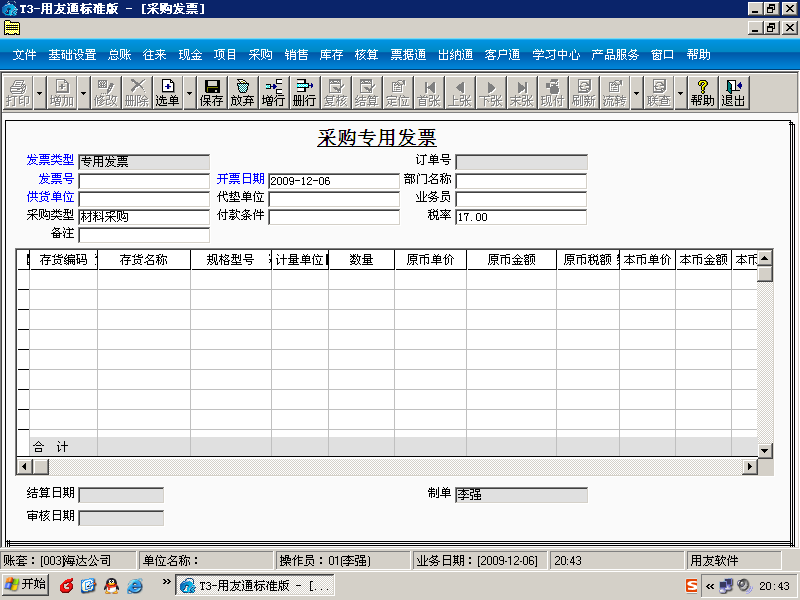Click the 流转 transfer toolbar icon

(x=615, y=92)
